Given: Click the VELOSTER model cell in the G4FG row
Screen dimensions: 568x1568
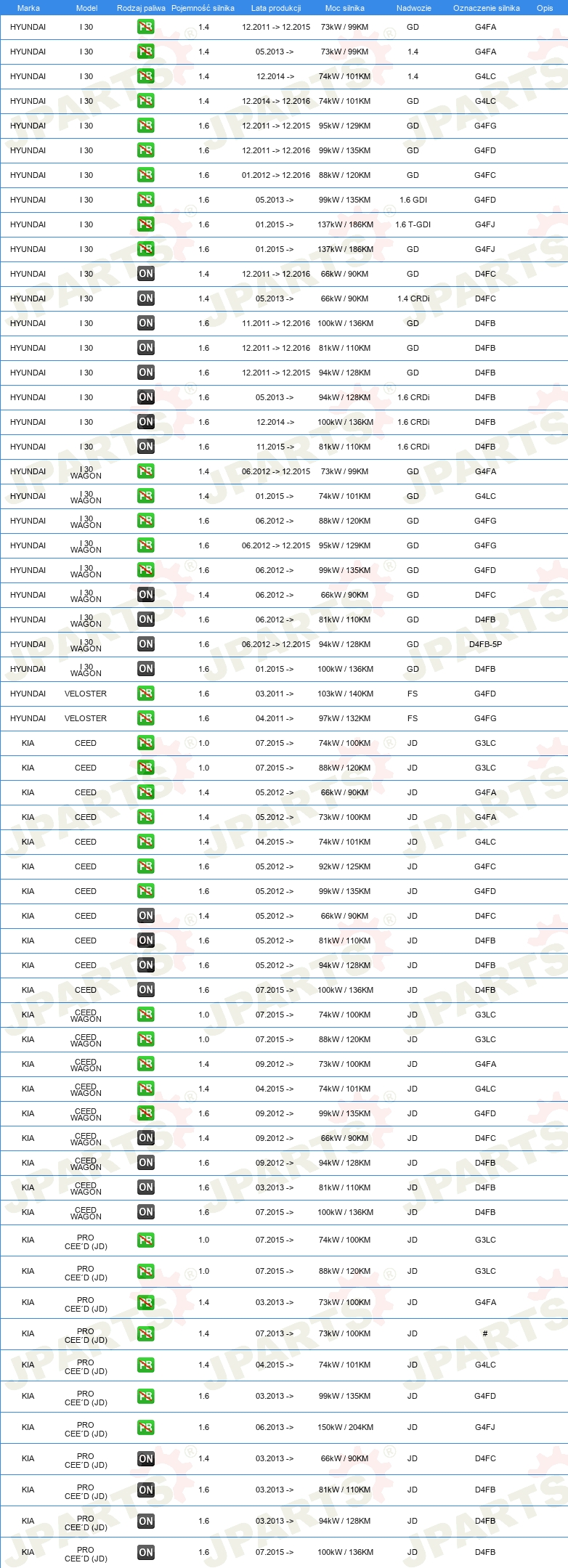Looking at the screenshot, I should point(86,718).
